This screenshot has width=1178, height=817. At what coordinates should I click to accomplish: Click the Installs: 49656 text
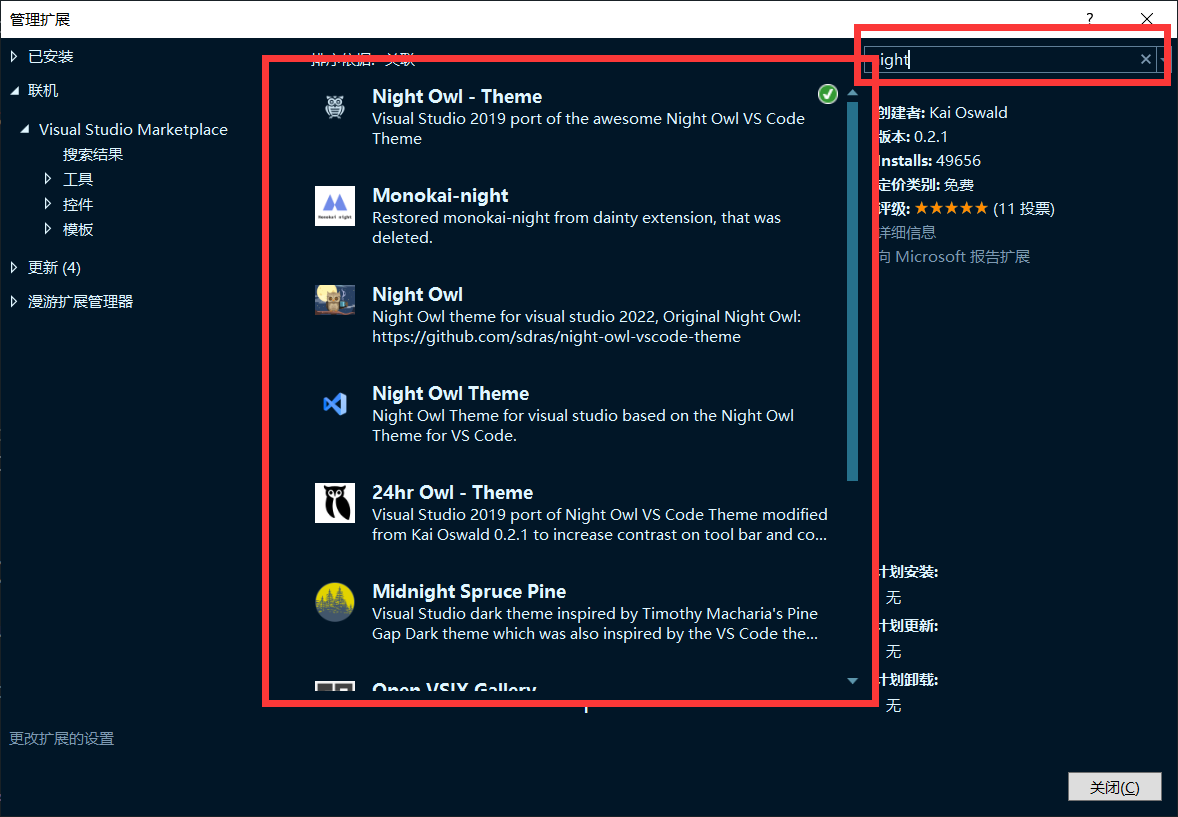(x=929, y=160)
